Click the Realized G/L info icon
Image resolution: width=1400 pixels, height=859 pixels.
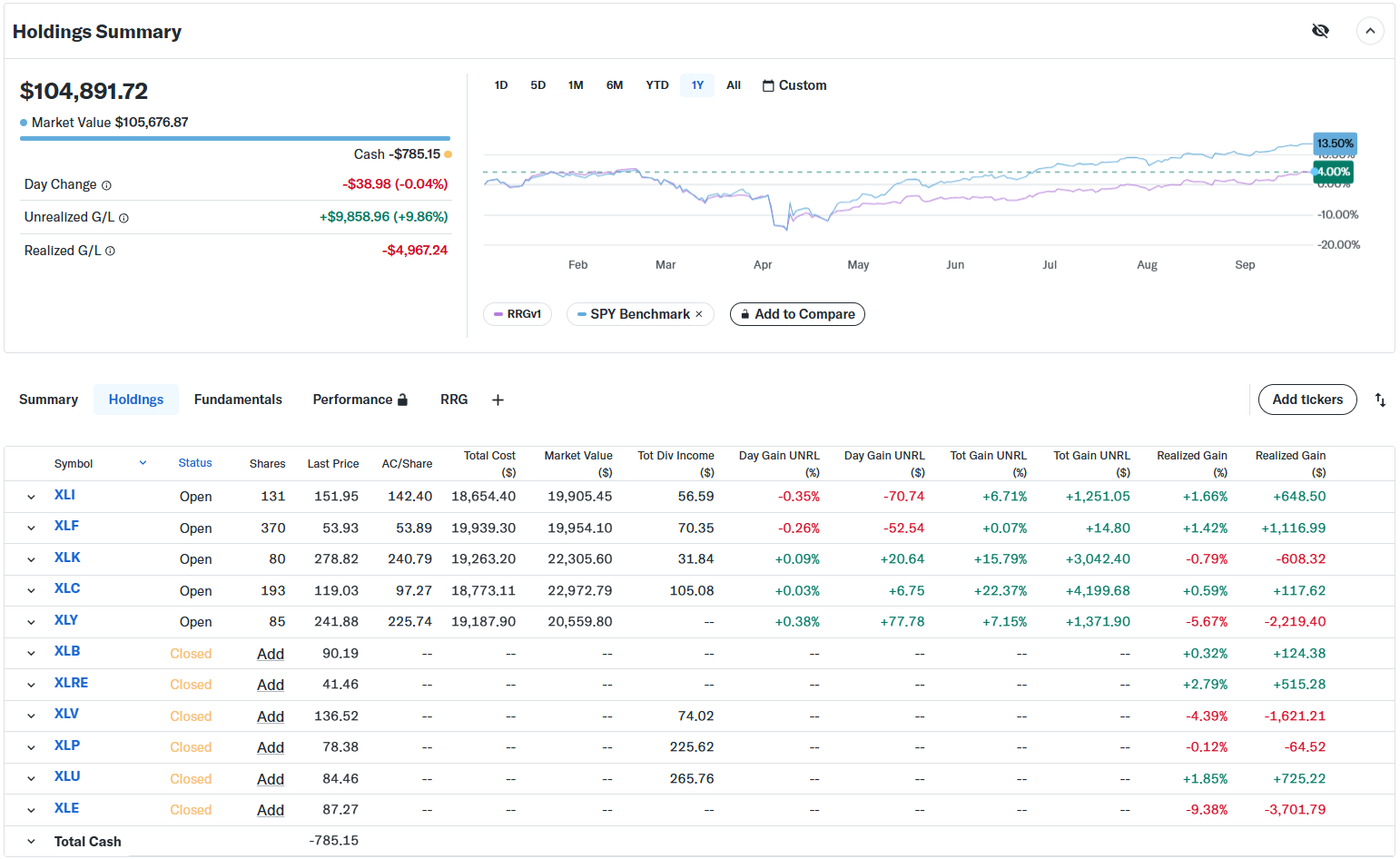pyautogui.click(x=110, y=252)
